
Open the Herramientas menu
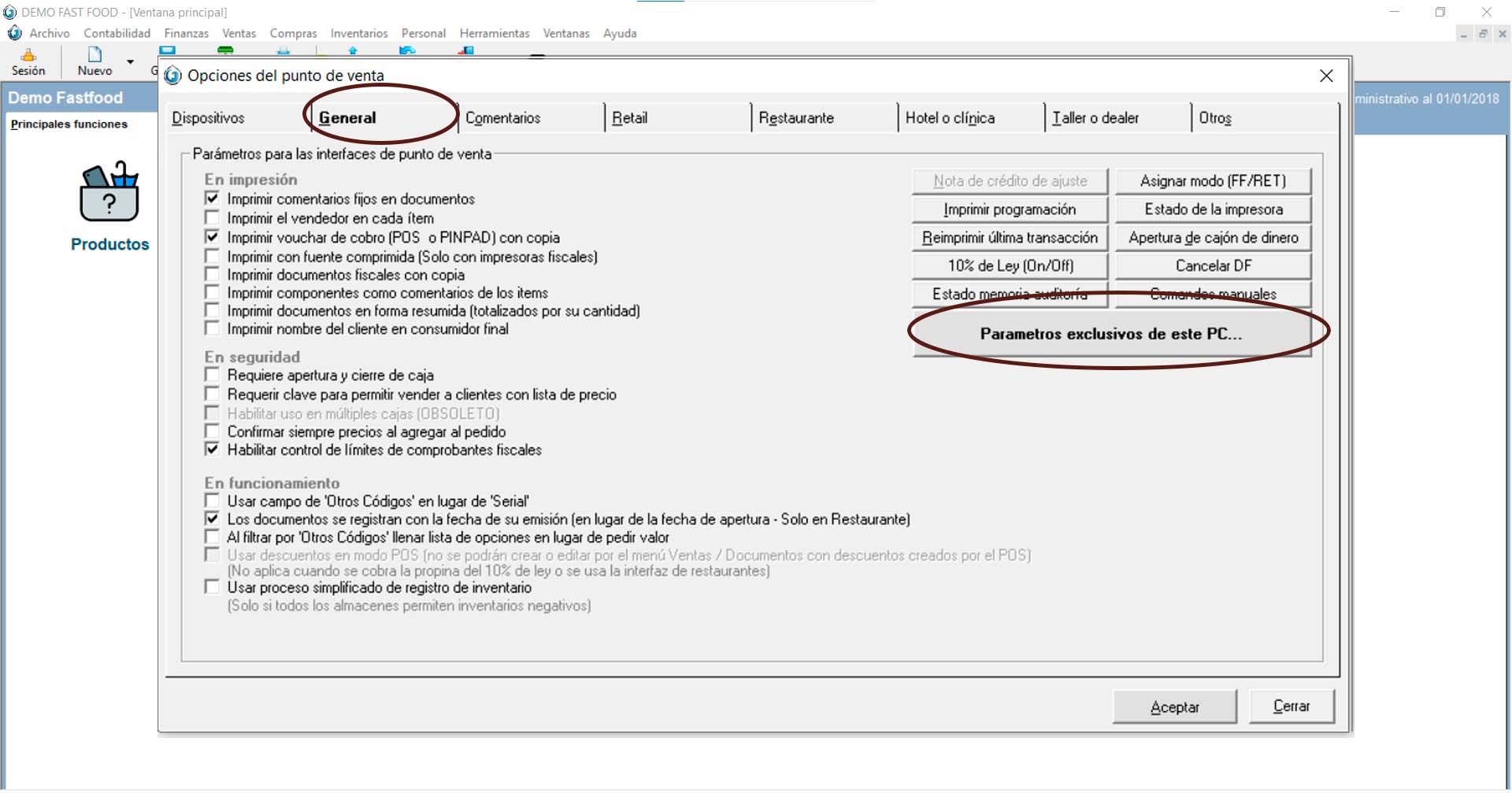pyautogui.click(x=495, y=33)
